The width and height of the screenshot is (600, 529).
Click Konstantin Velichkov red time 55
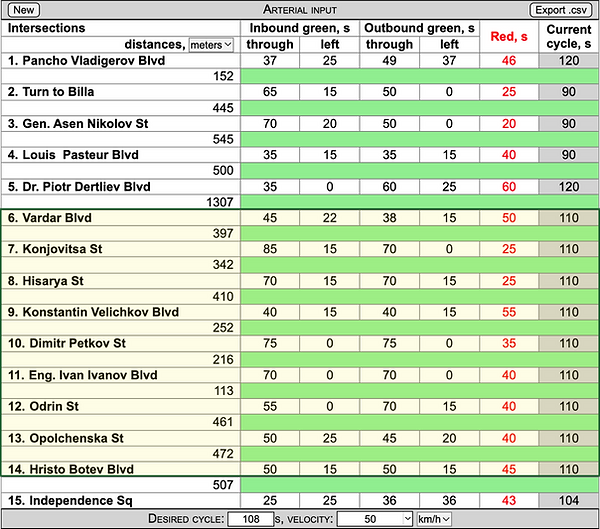tap(509, 312)
